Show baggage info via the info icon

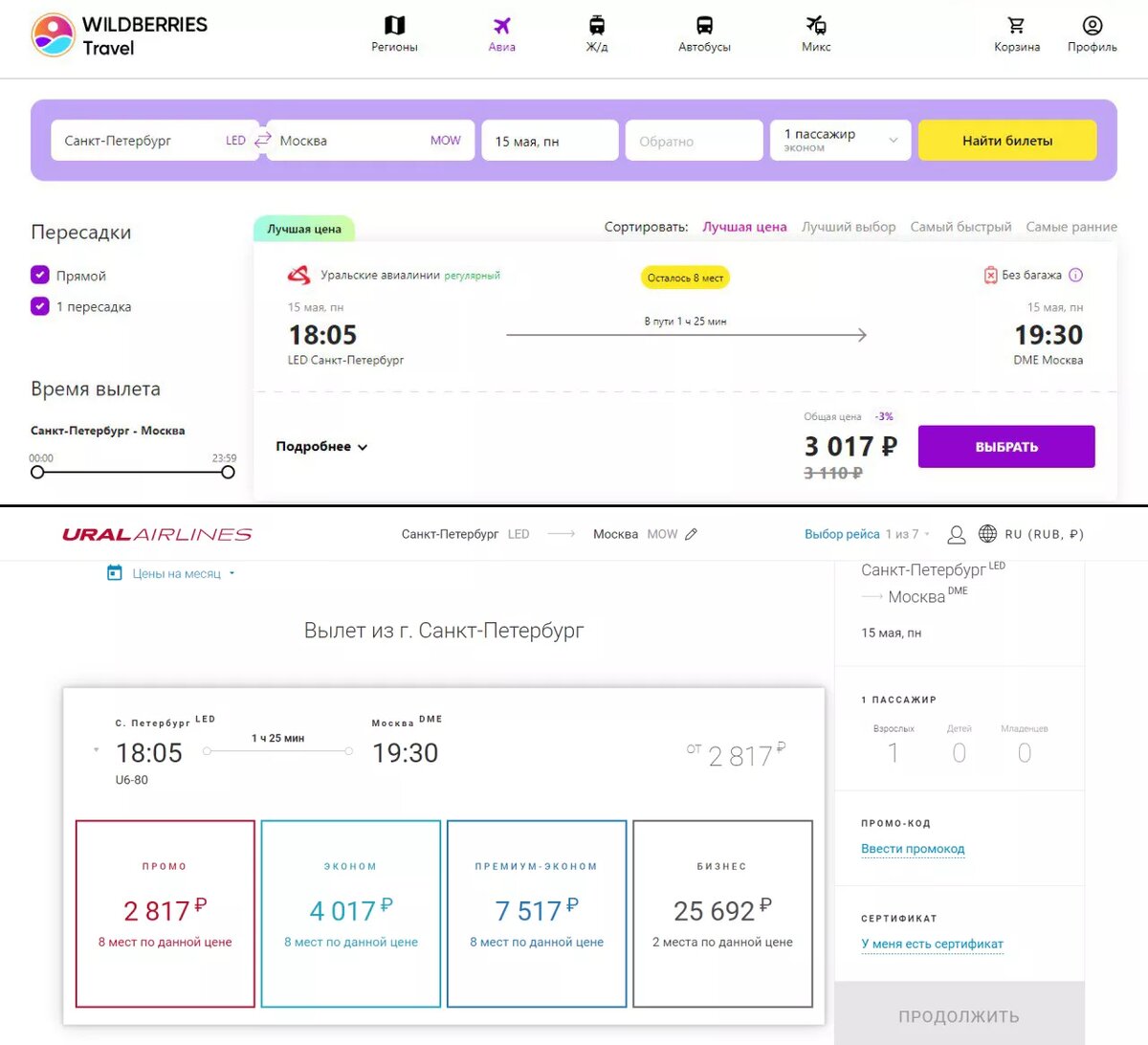coord(1075,276)
